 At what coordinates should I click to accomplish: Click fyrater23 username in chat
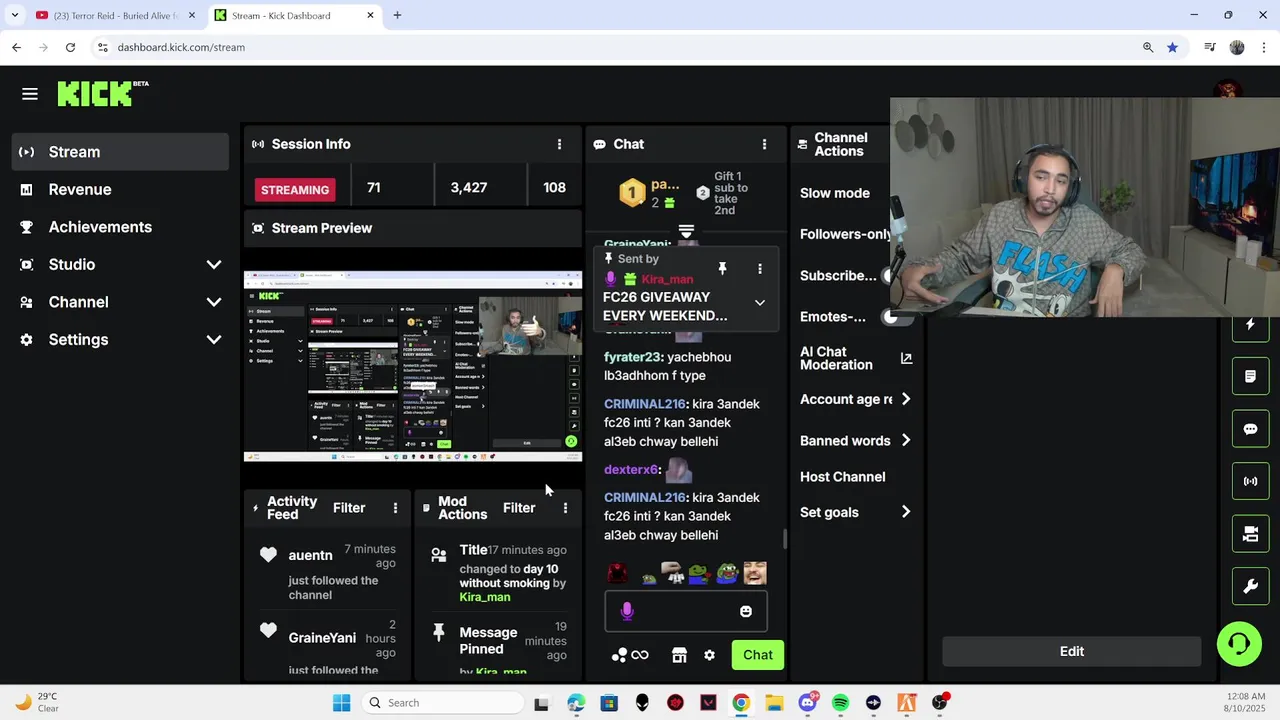click(x=632, y=357)
